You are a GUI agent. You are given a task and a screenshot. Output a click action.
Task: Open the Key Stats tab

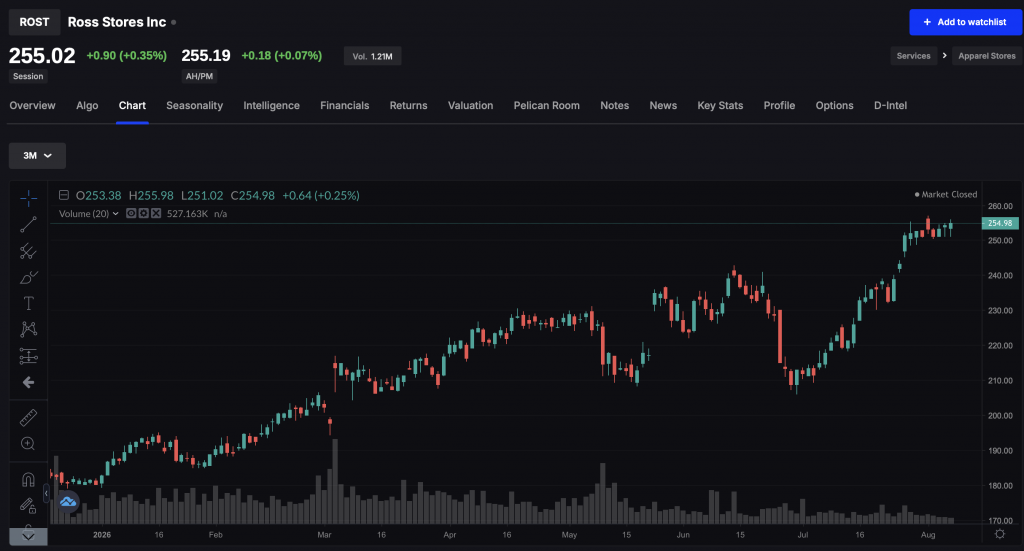coord(720,106)
